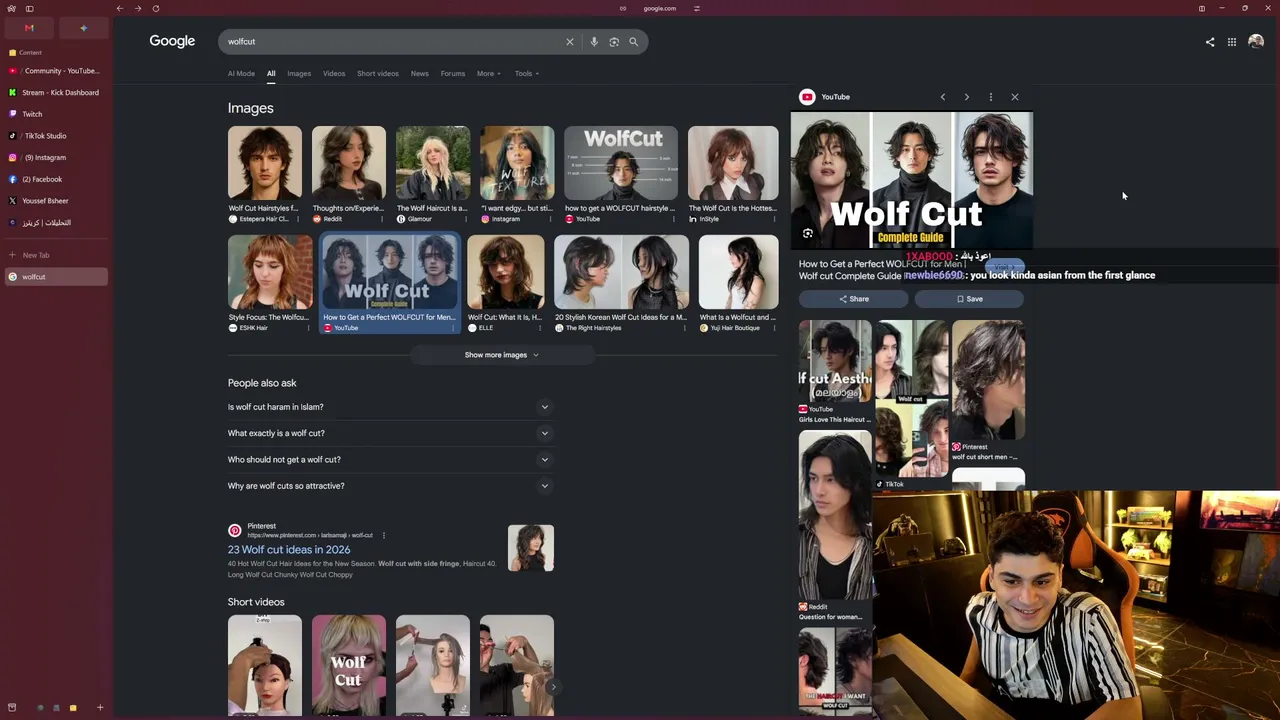Open the Pinterest result thumbnail image
Image resolution: width=1280 pixels, height=720 pixels.
tap(531, 549)
